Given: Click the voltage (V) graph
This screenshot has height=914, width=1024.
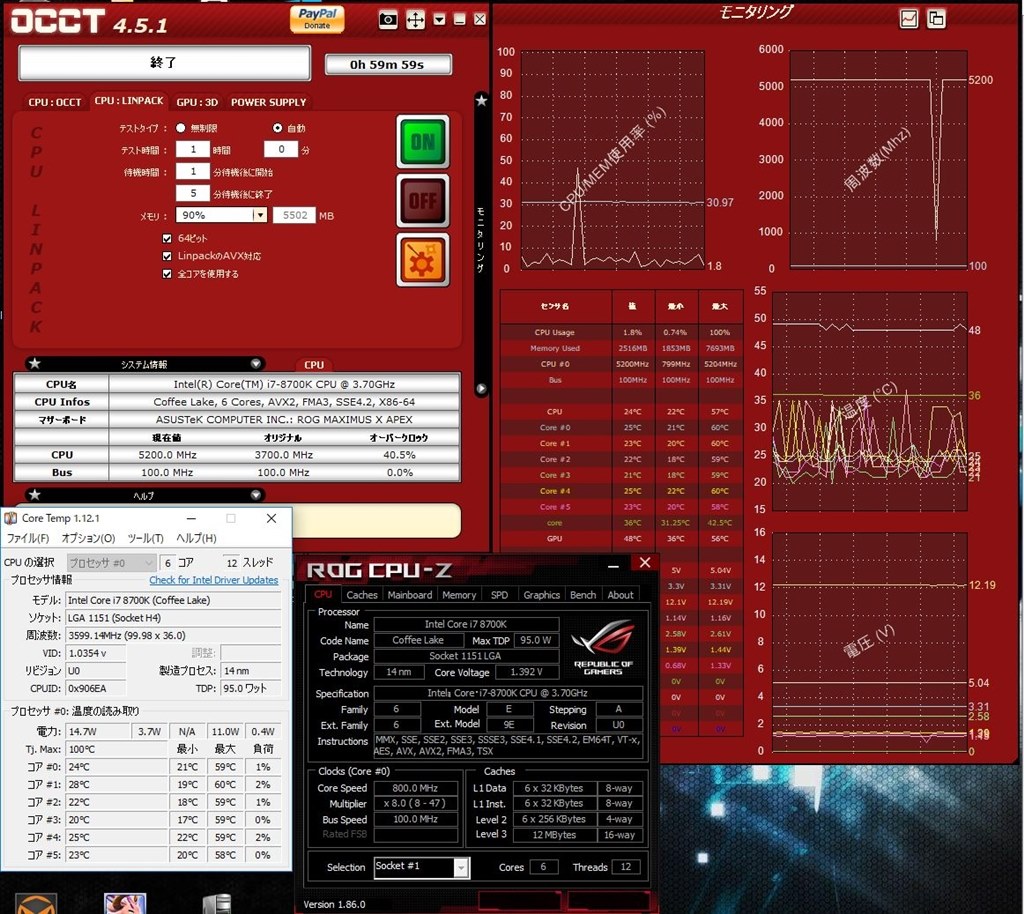Looking at the screenshot, I should [869, 642].
